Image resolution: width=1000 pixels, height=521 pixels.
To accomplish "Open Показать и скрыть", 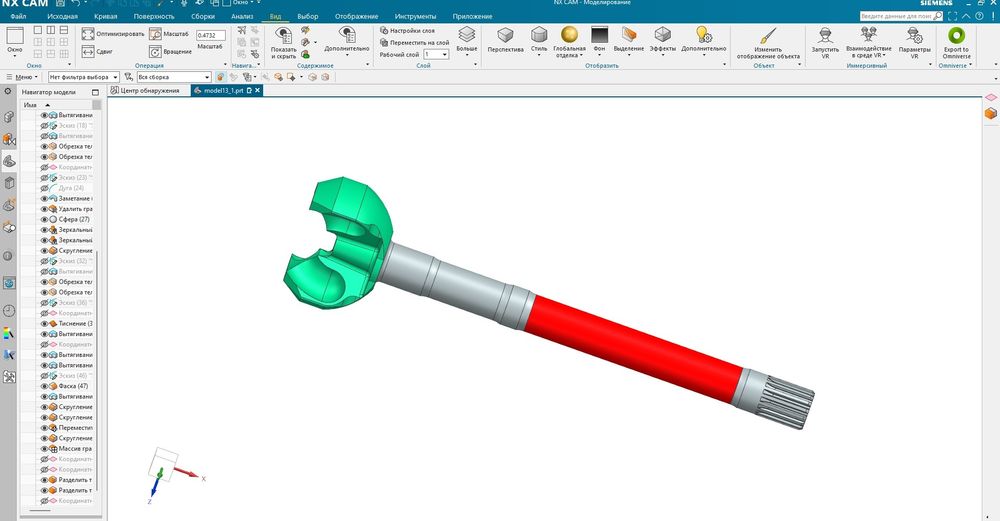I will pyautogui.click(x=283, y=42).
